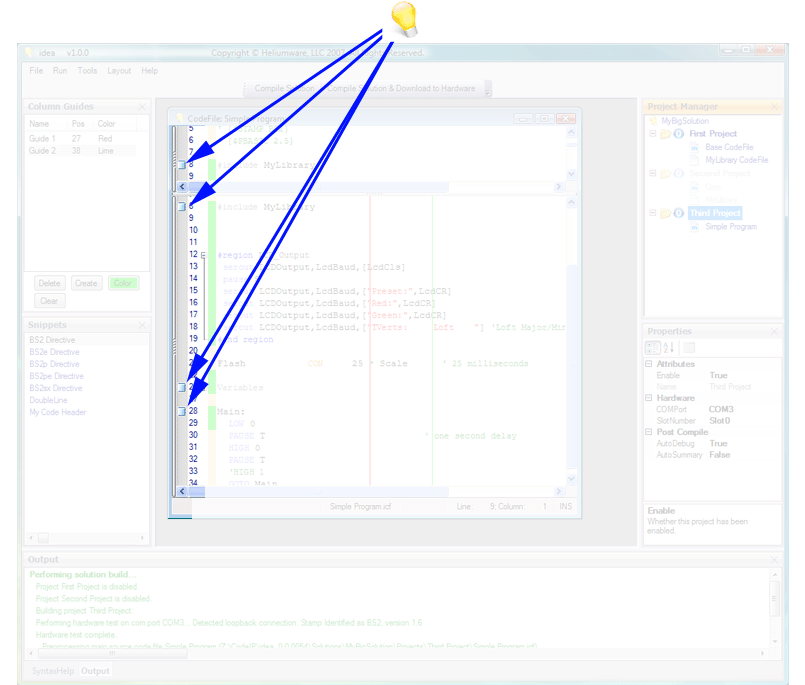Click the Third Project folder icon
Screen dimensions: 805x685
665,213
